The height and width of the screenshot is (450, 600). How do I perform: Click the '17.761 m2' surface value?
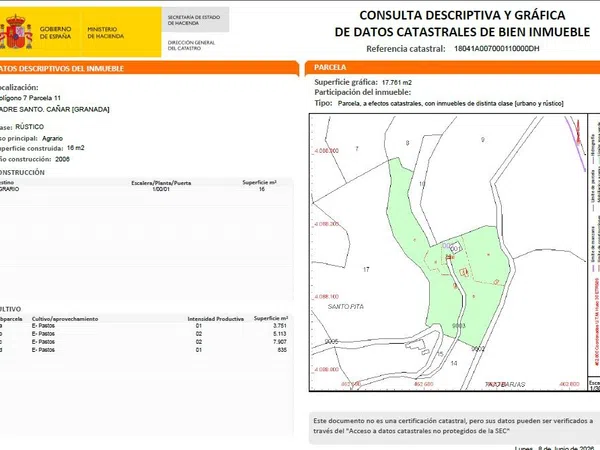[397, 82]
